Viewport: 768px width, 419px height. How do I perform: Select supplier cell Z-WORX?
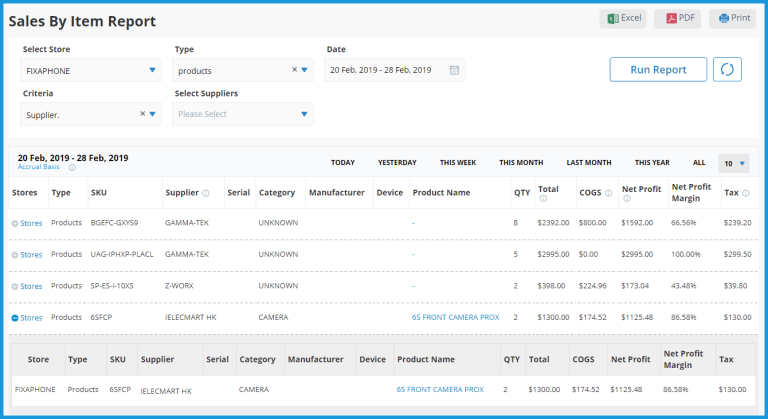(179, 286)
